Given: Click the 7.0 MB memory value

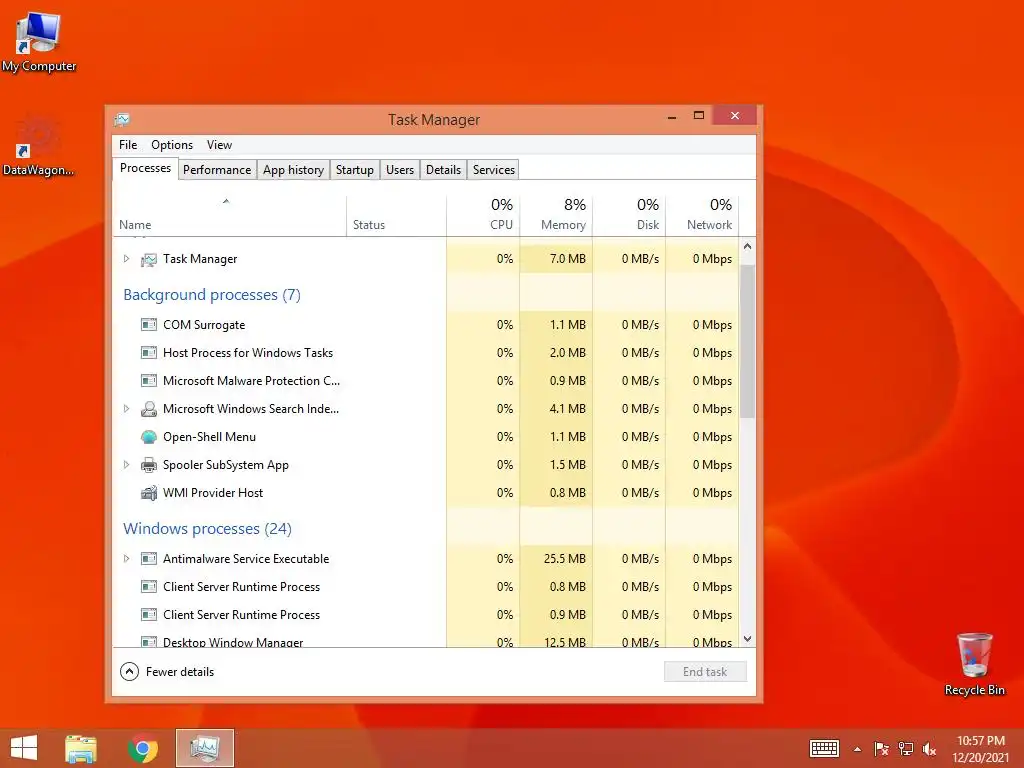Looking at the screenshot, I should coord(568,259).
